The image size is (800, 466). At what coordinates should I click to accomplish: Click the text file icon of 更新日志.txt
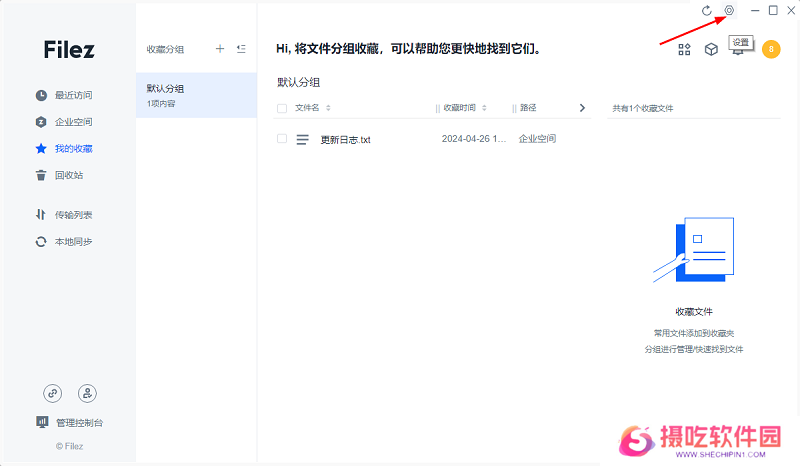pyautogui.click(x=303, y=139)
